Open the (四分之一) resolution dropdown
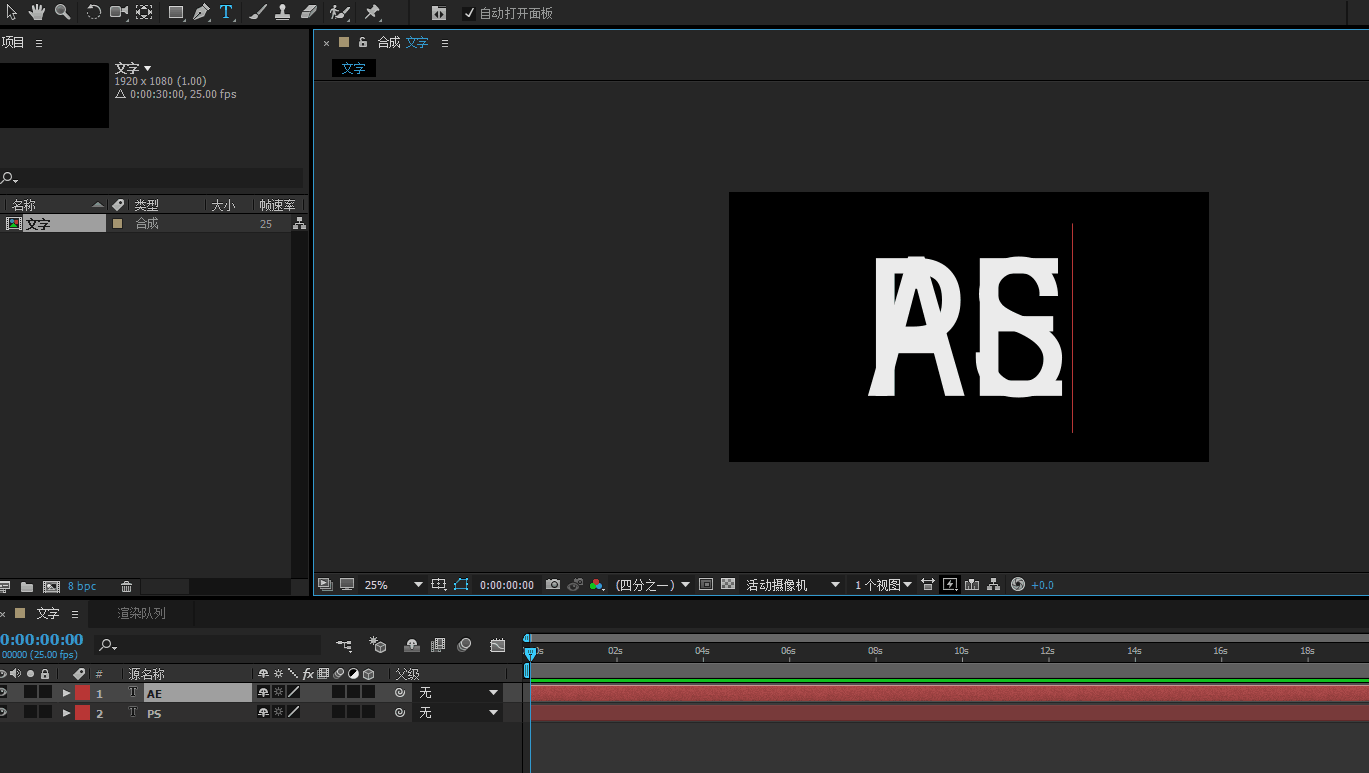The image size is (1369, 773). click(x=653, y=585)
